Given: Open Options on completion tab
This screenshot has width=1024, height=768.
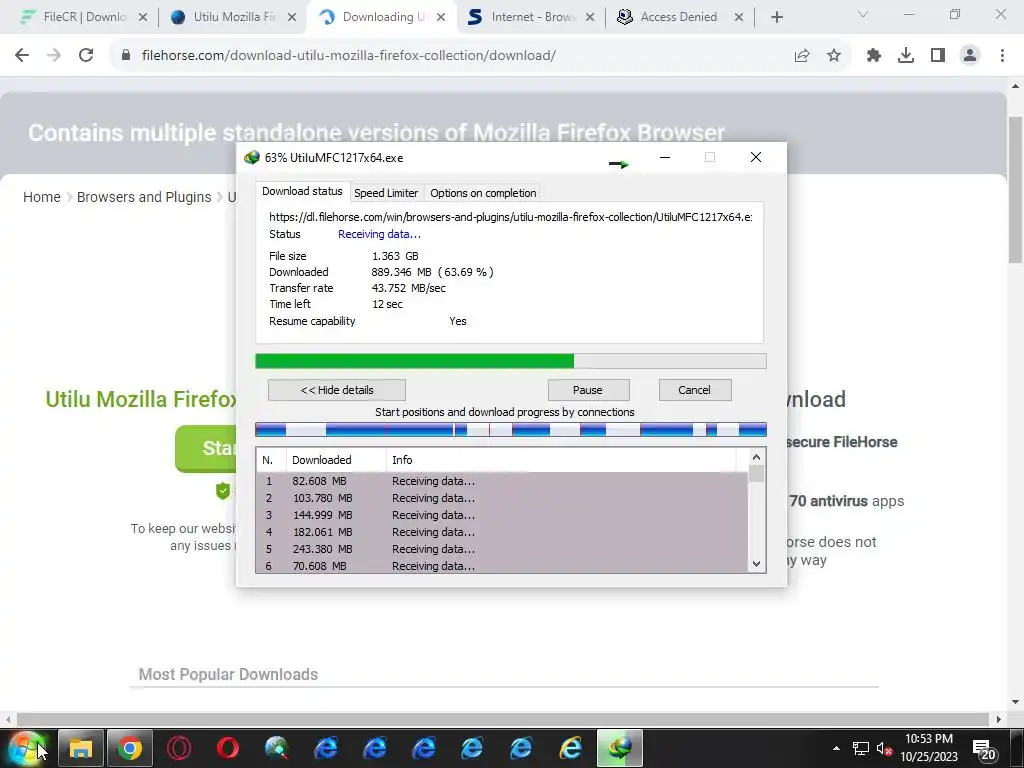Looking at the screenshot, I should pos(483,193).
